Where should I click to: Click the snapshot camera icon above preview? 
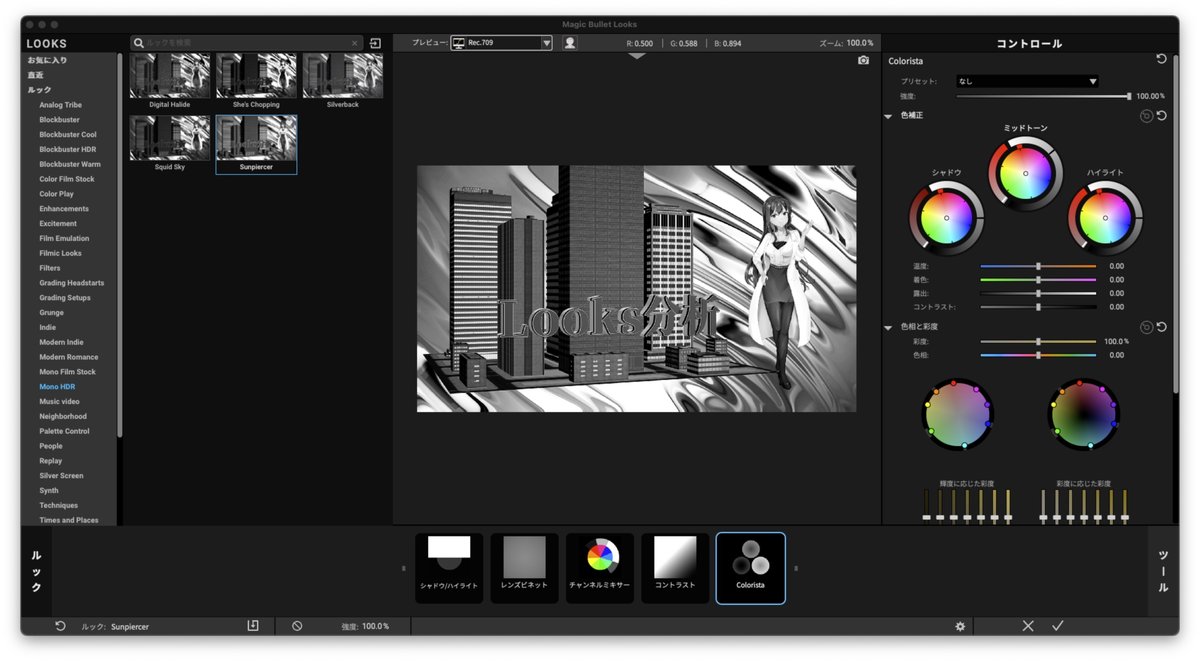click(863, 60)
